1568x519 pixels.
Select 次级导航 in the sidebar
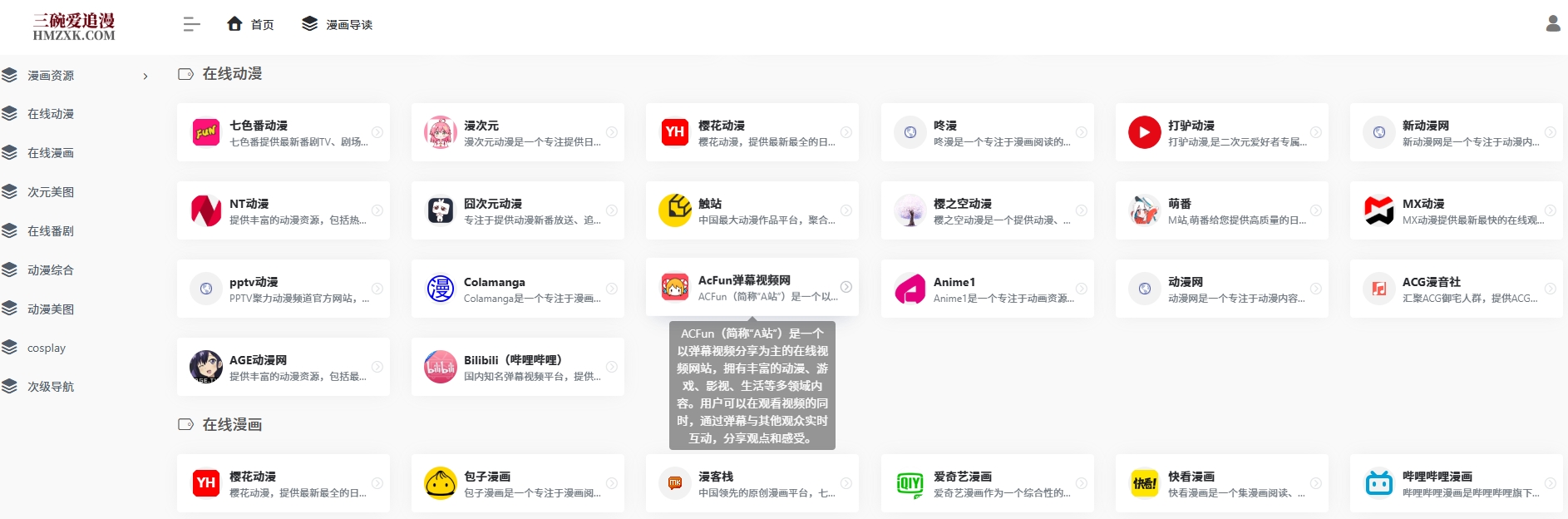pyautogui.click(x=51, y=387)
